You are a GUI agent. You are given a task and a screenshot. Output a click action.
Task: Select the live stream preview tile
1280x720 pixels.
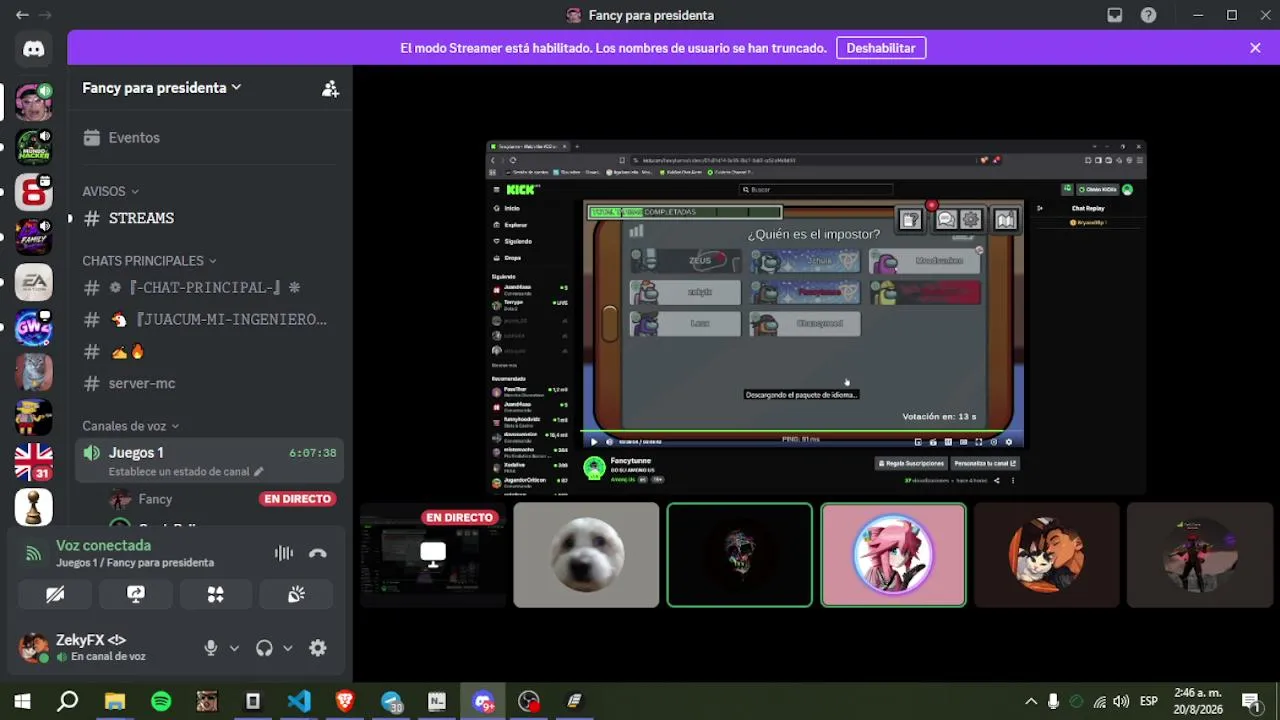[433, 555]
